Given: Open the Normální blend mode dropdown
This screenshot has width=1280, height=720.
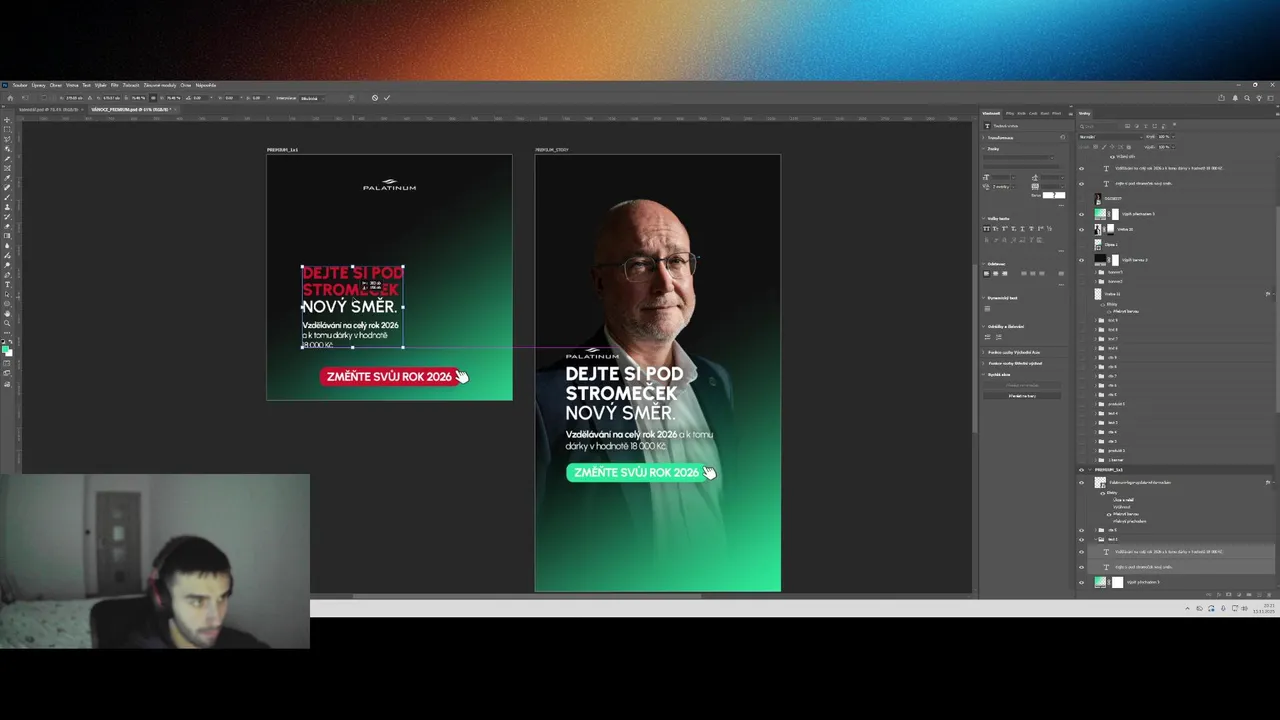Looking at the screenshot, I should [1110, 137].
